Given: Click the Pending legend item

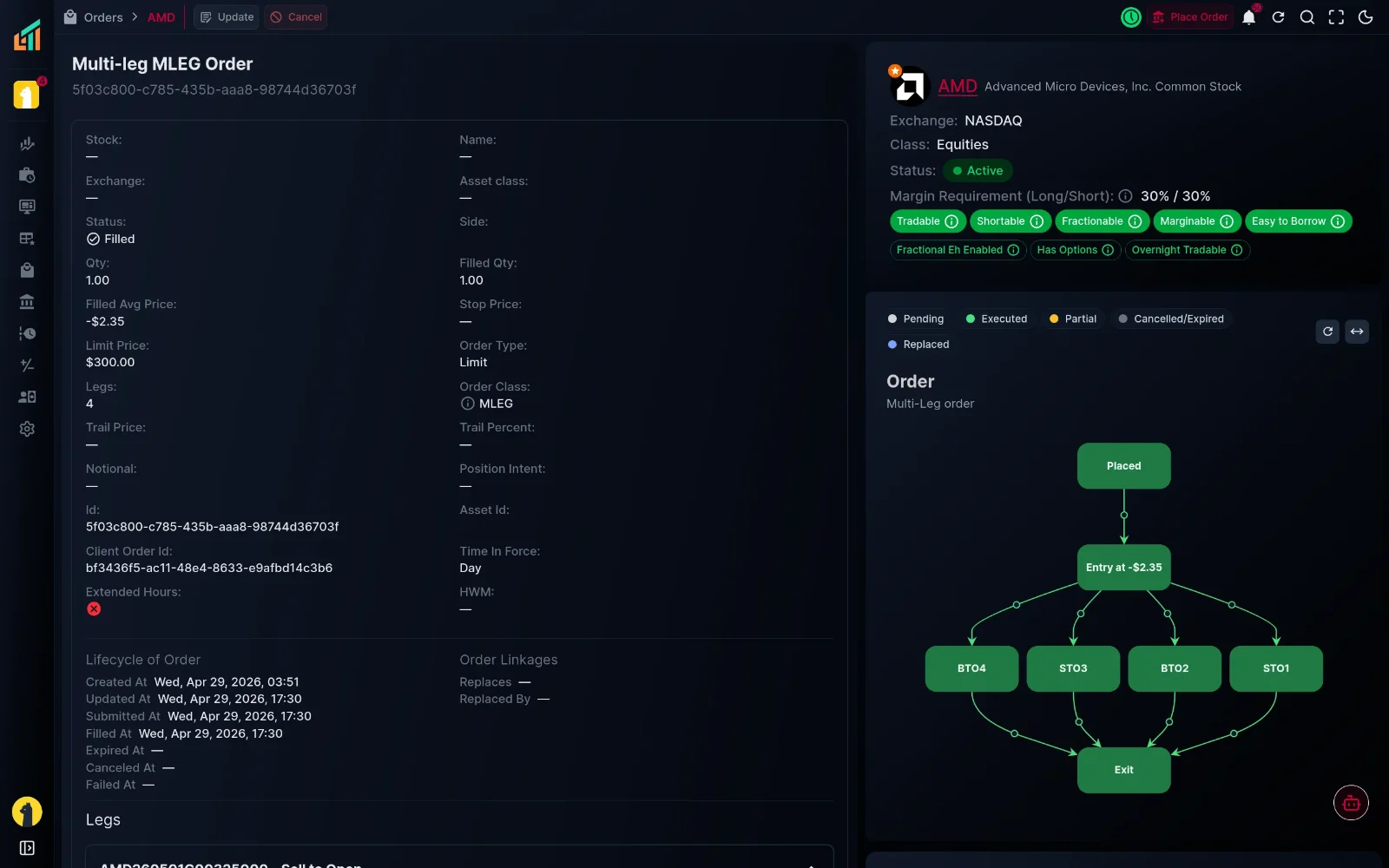Looking at the screenshot, I should point(916,319).
